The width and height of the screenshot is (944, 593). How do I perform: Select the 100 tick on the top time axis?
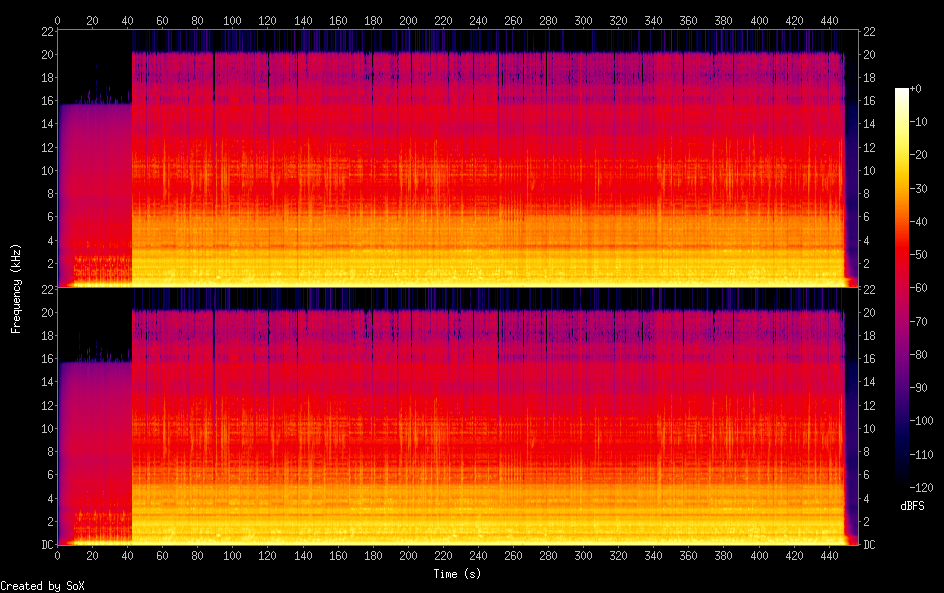[232, 20]
